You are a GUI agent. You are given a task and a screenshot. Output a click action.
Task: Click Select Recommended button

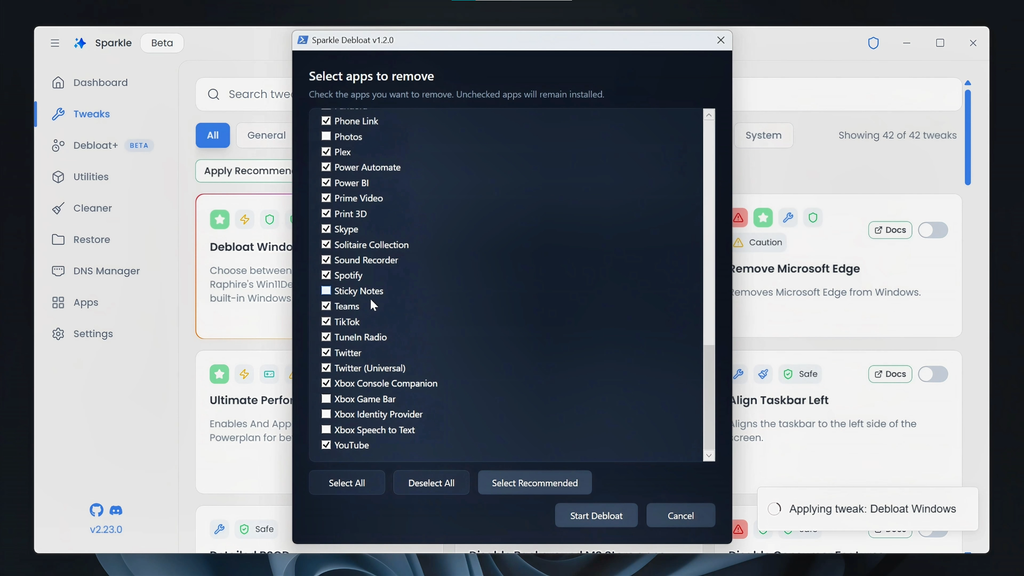tap(535, 483)
